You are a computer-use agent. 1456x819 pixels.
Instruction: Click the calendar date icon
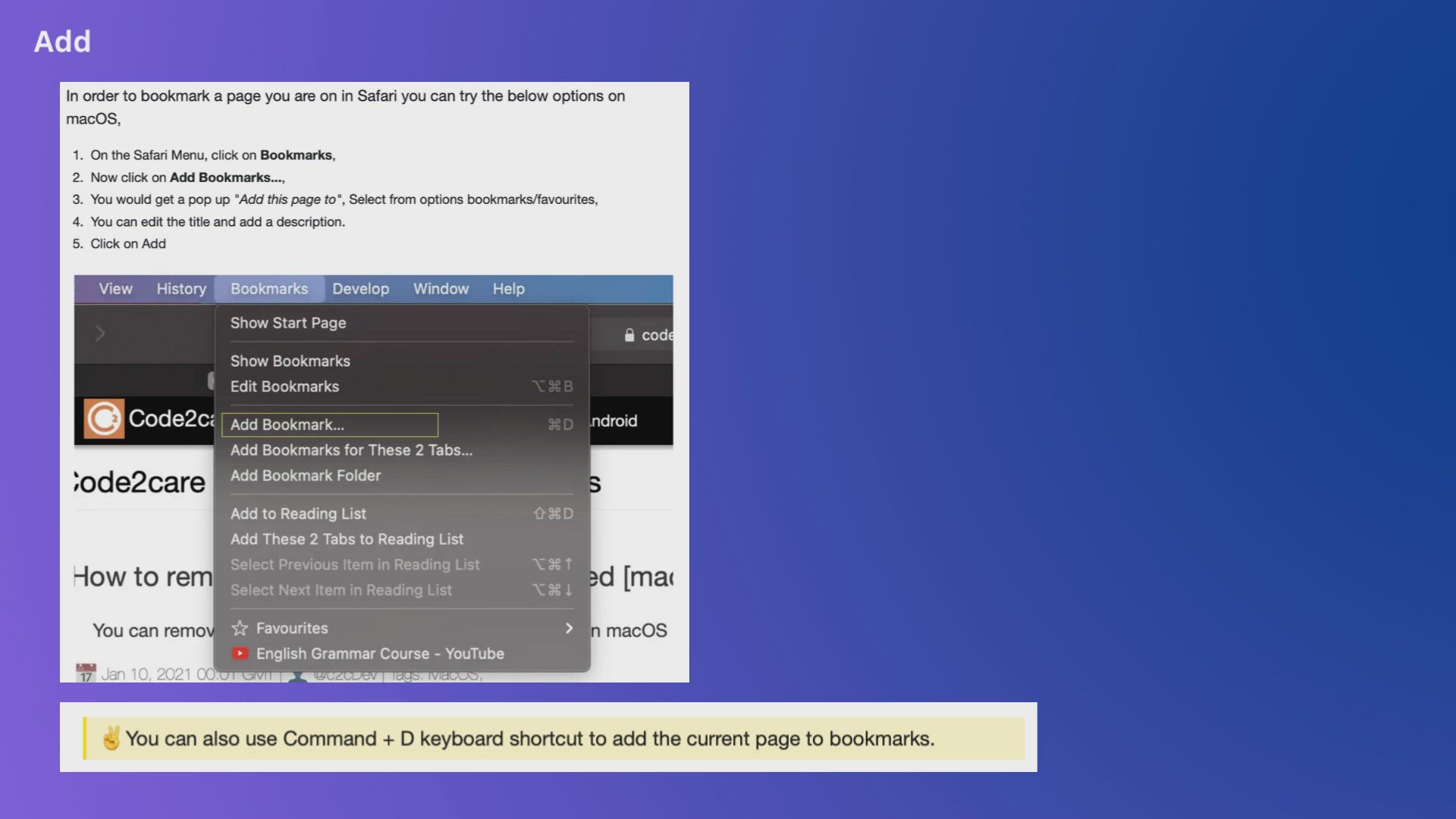(x=86, y=673)
